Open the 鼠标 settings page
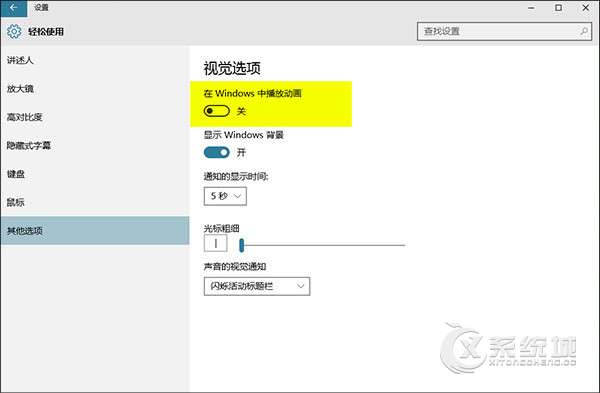The image size is (600, 393). coord(95,202)
